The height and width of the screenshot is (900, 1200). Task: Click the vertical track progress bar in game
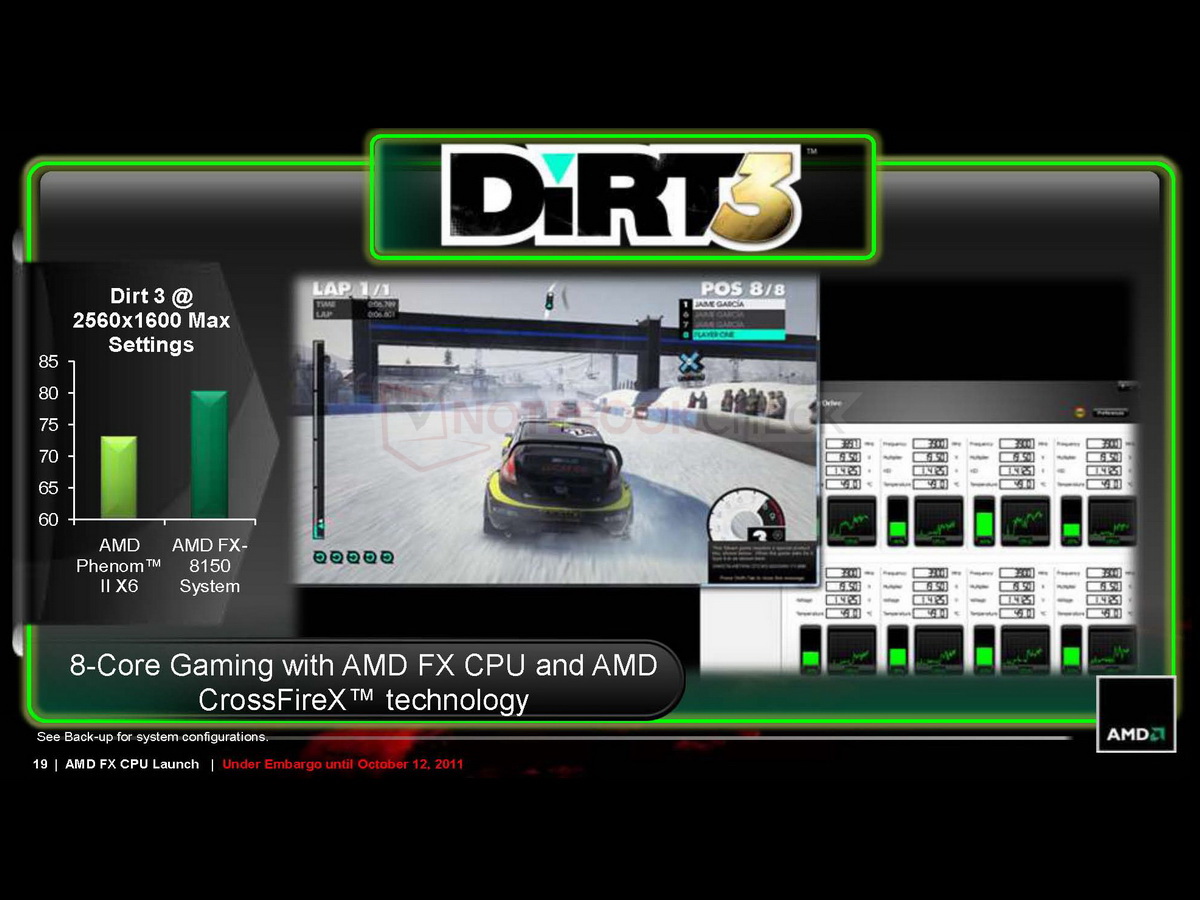point(320,440)
